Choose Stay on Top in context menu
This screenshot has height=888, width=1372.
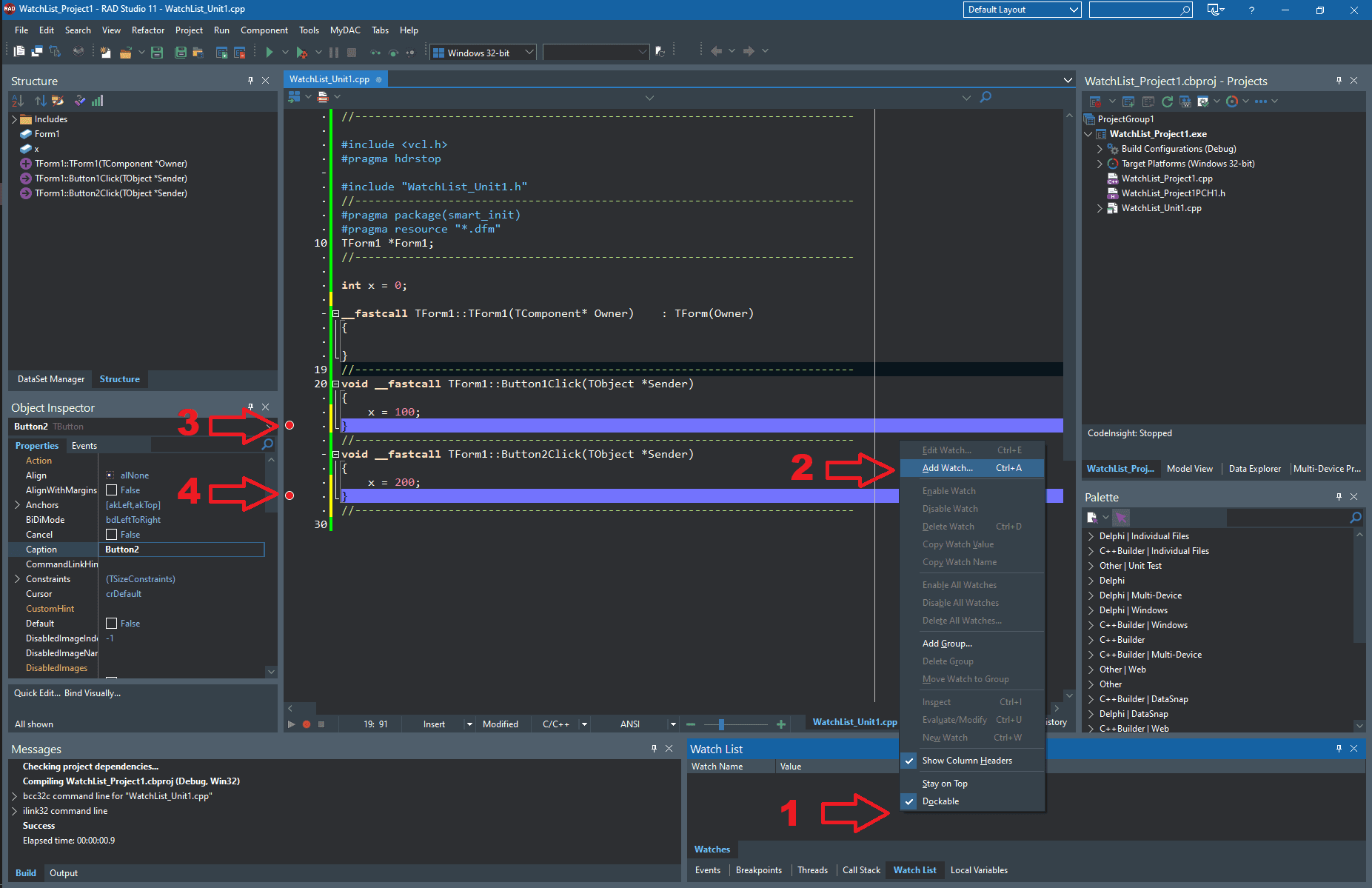point(972,784)
